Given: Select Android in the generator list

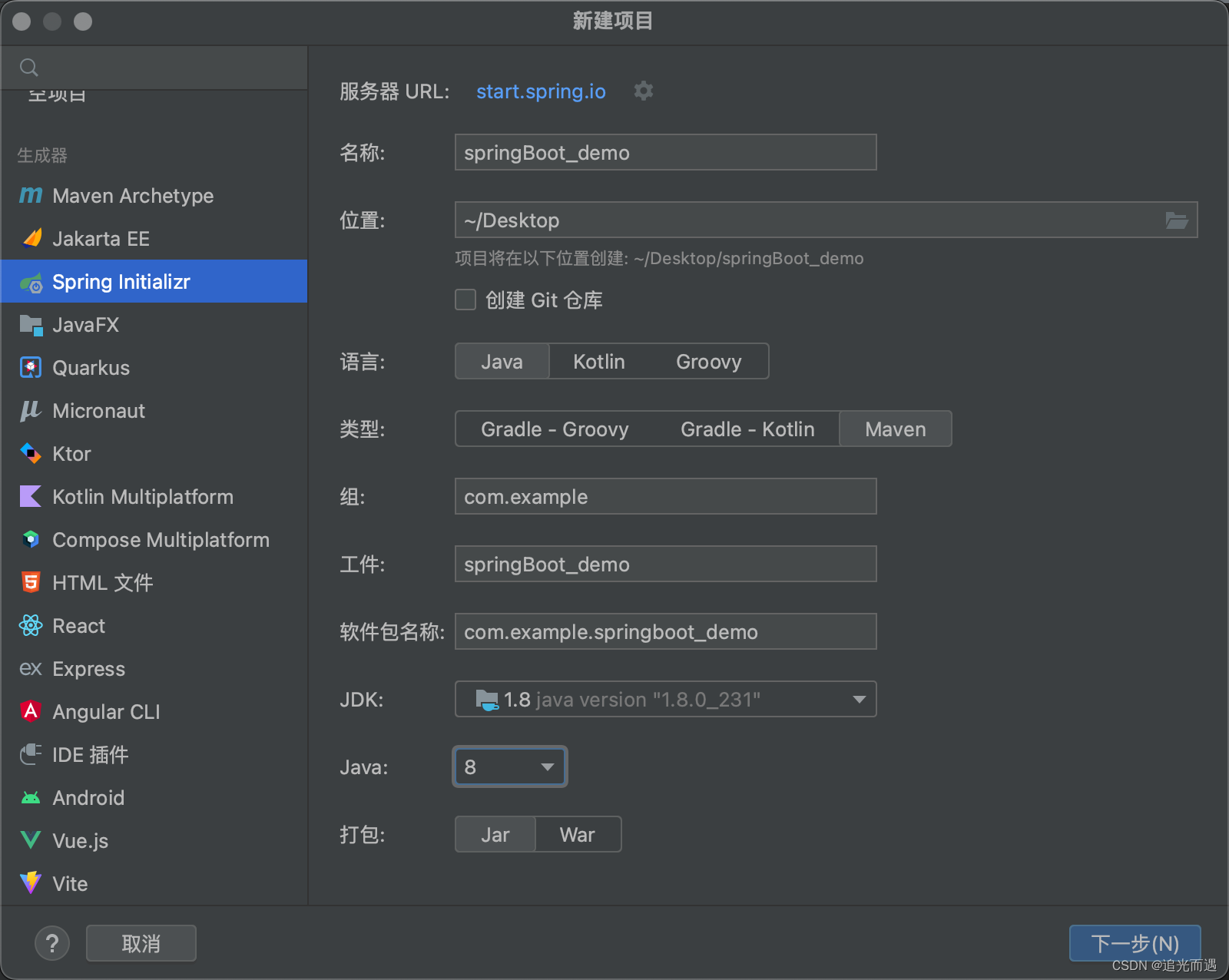Looking at the screenshot, I should (154, 798).
